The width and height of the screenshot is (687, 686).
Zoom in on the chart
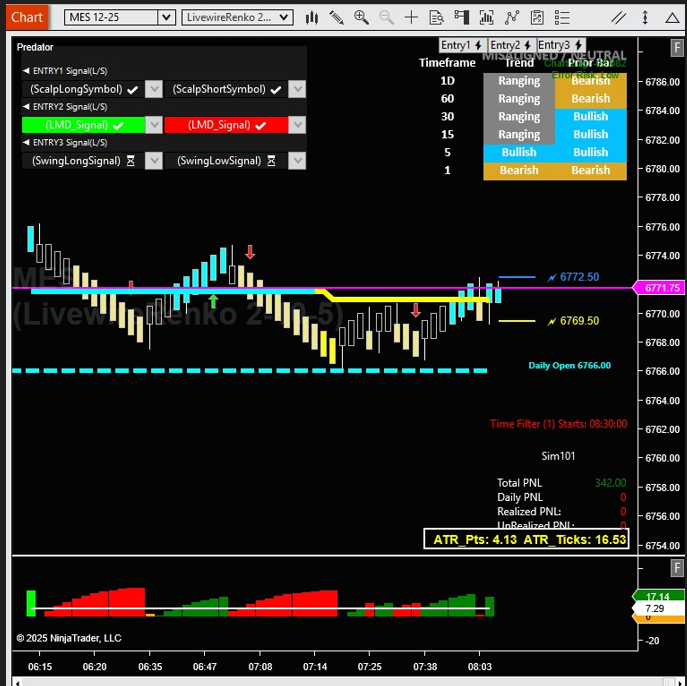[x=360, y=17]
